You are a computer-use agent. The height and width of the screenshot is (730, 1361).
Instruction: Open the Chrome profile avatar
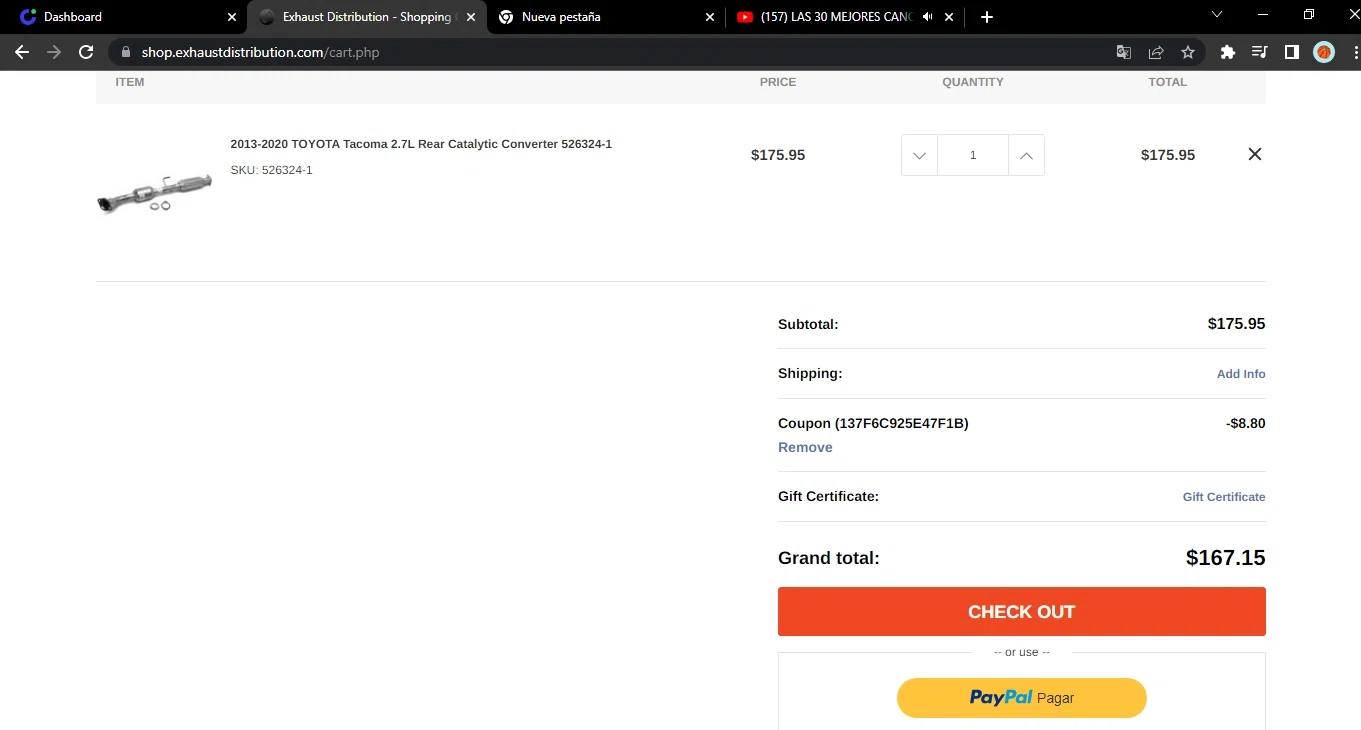click(1324, 52)
